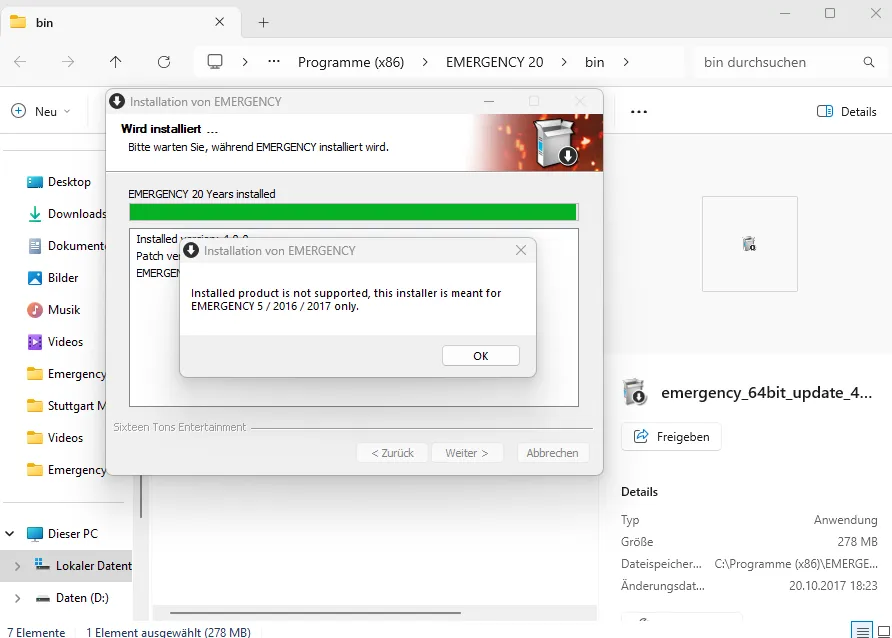Open the Musik folder in sidebar

click(x=64, y=310)
